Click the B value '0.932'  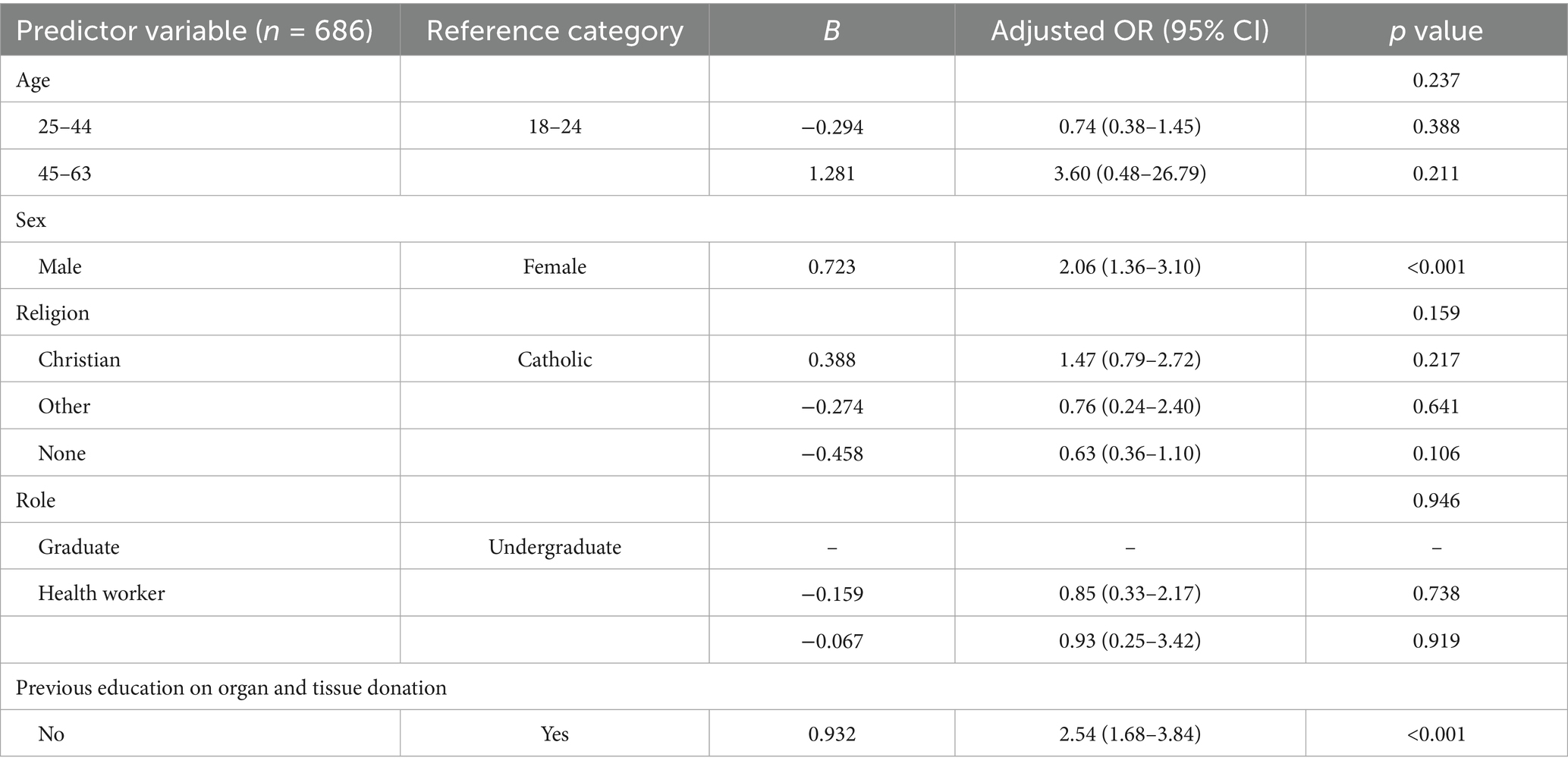[831, 734]
